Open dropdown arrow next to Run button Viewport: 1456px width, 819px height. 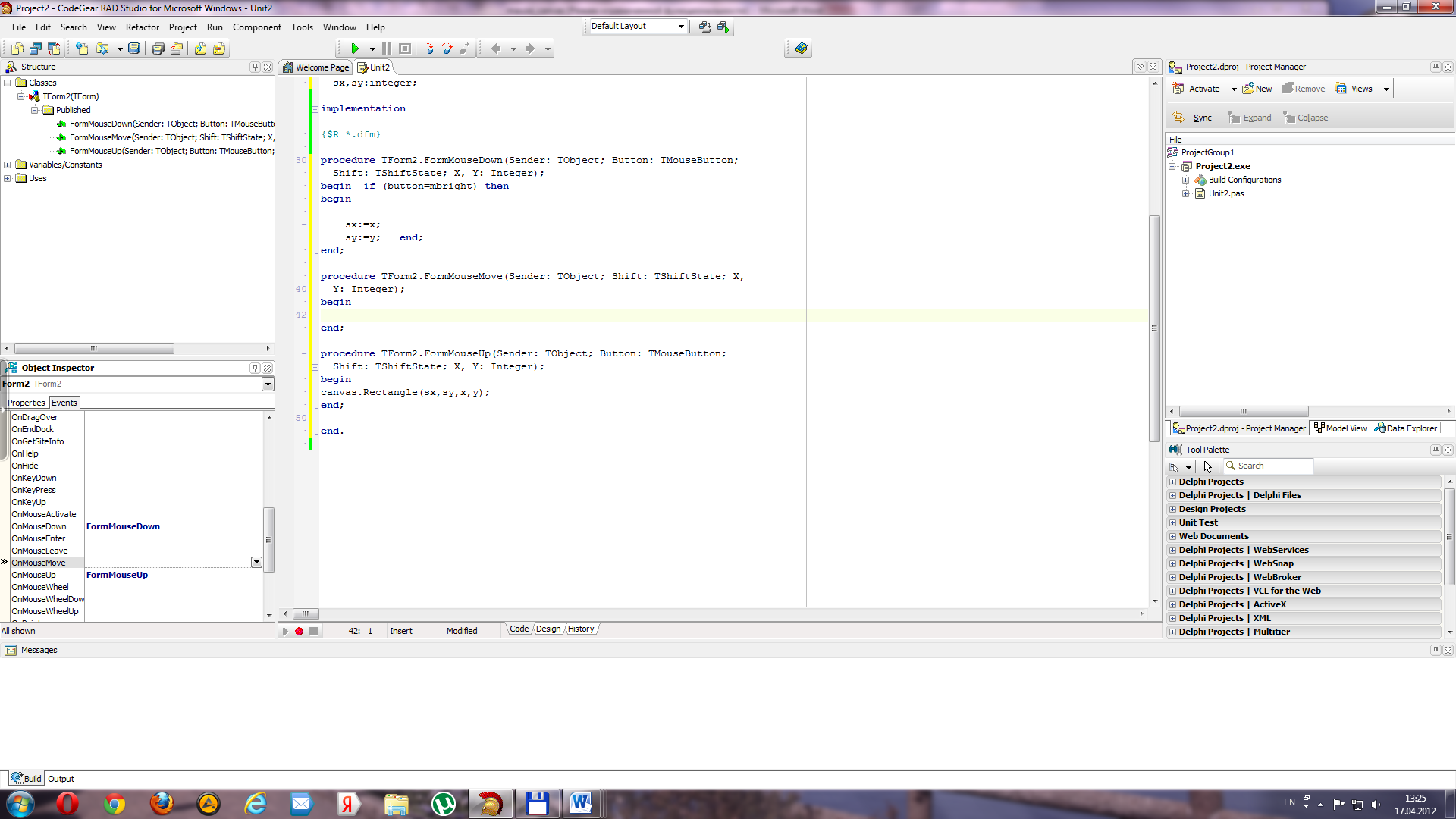point(372,49)
